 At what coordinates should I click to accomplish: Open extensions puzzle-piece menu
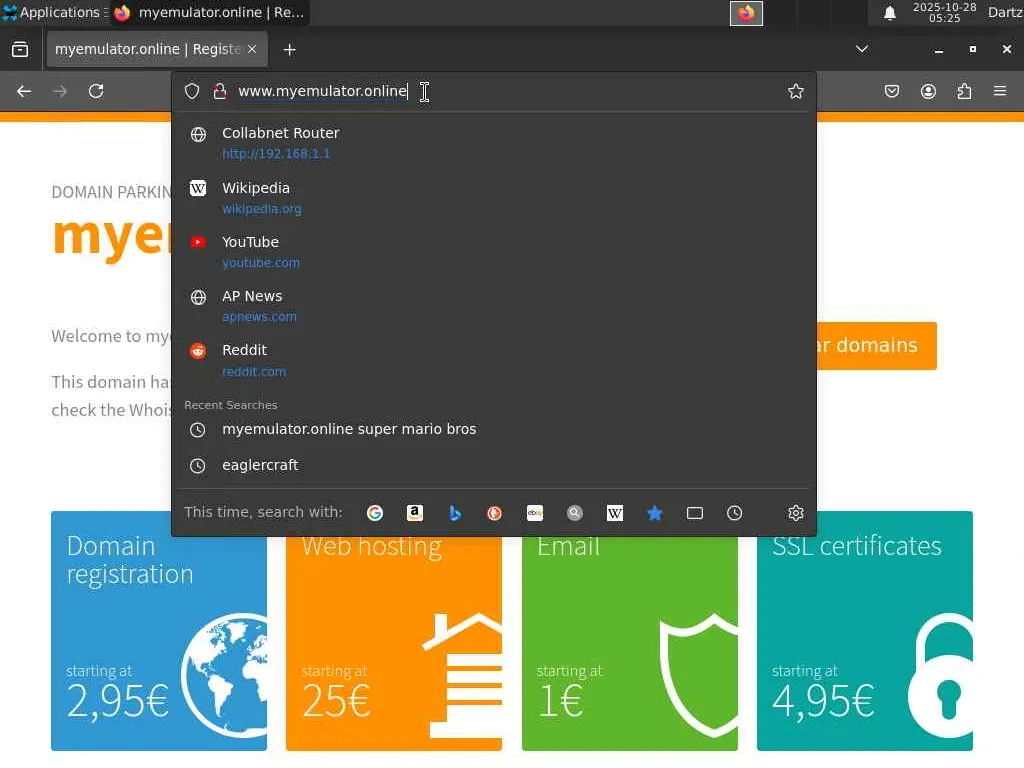point(964,91)
